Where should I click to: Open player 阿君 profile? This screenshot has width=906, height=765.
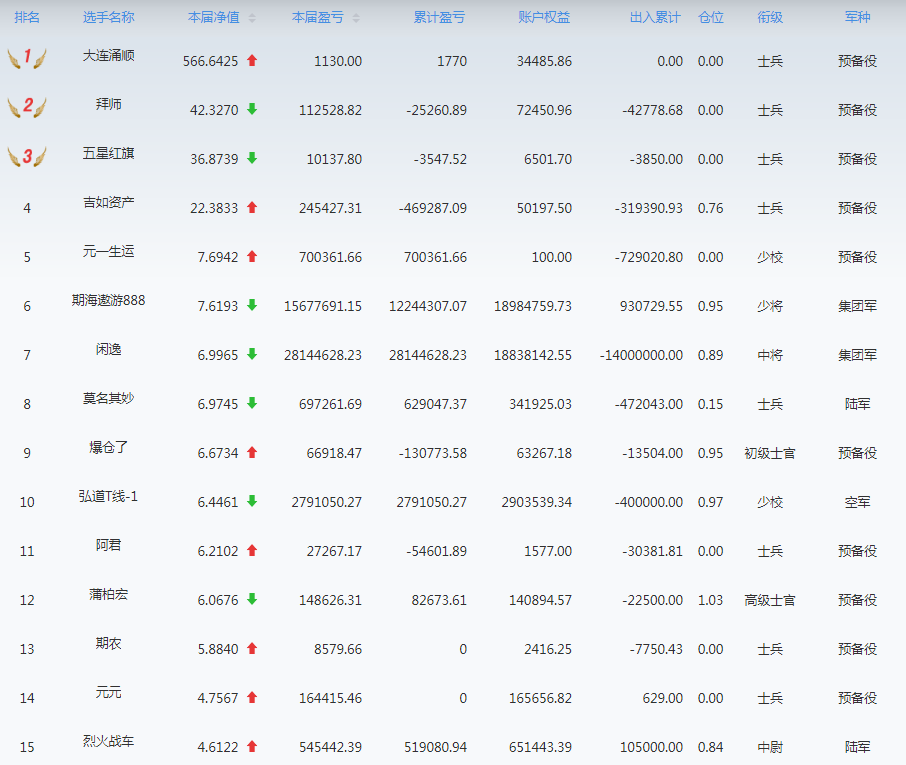click(109, 545)
